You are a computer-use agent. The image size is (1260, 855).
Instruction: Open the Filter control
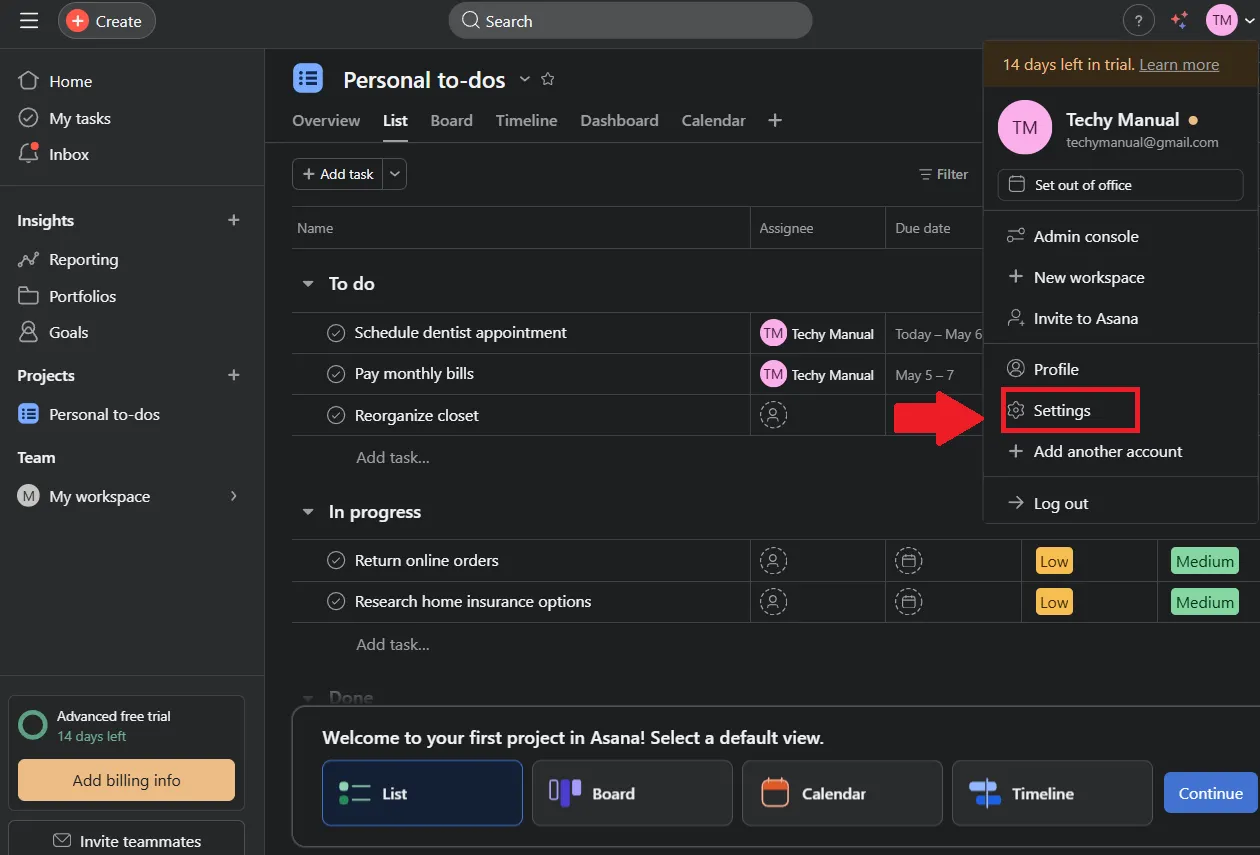coord(944,174)
